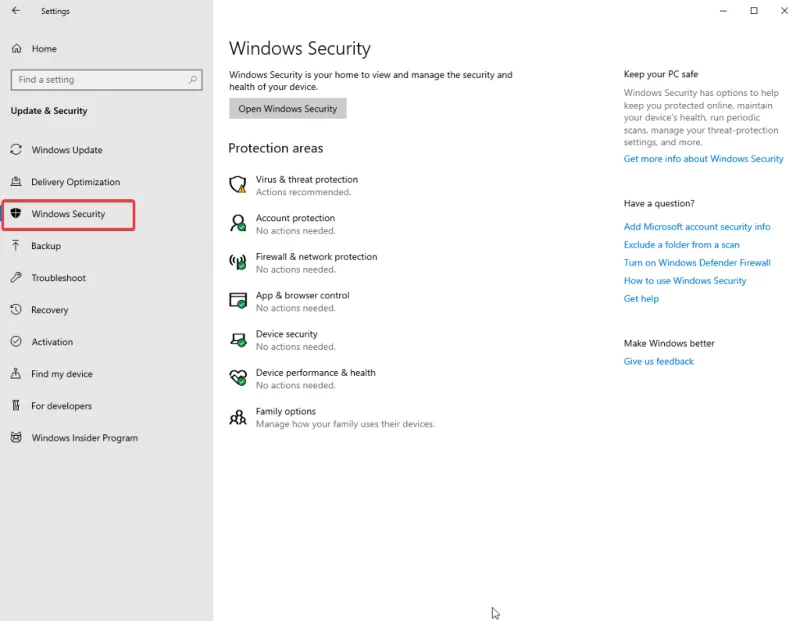Navigate back using the arrow at top left
This screenshot has width=800, height=621.
(15, 11)
